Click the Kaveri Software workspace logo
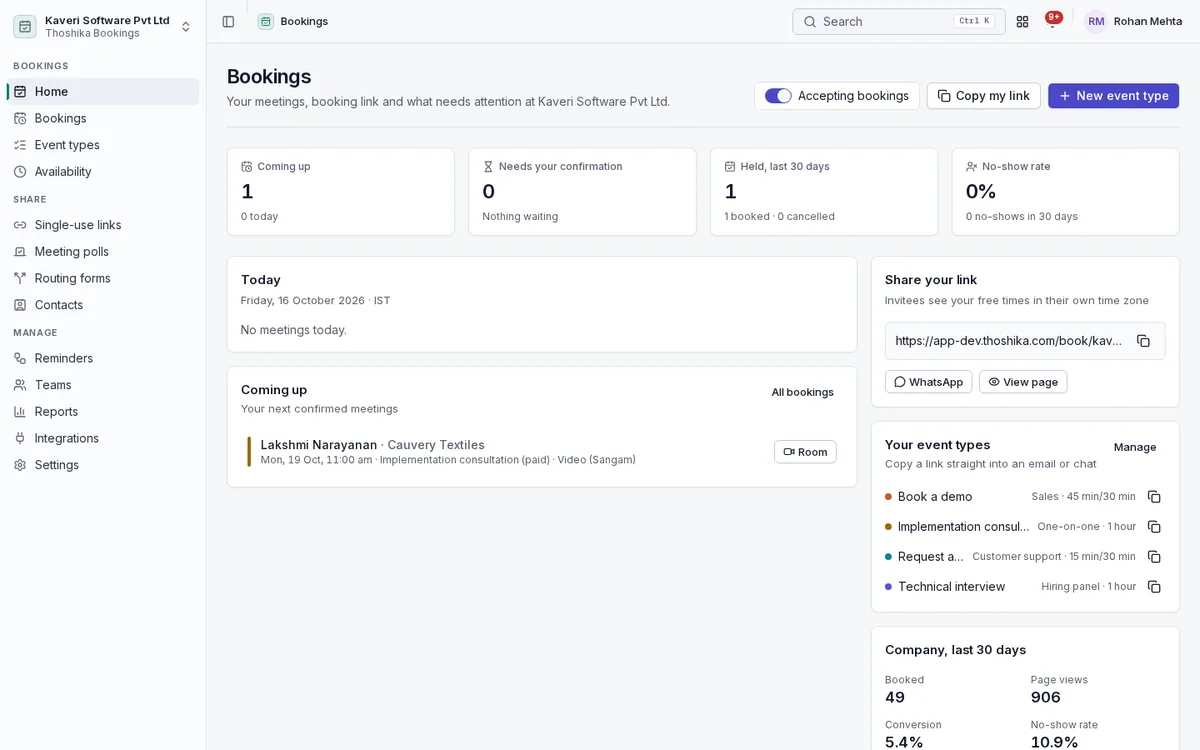Viewport: 1200px width, 750px height. [25, 26]
